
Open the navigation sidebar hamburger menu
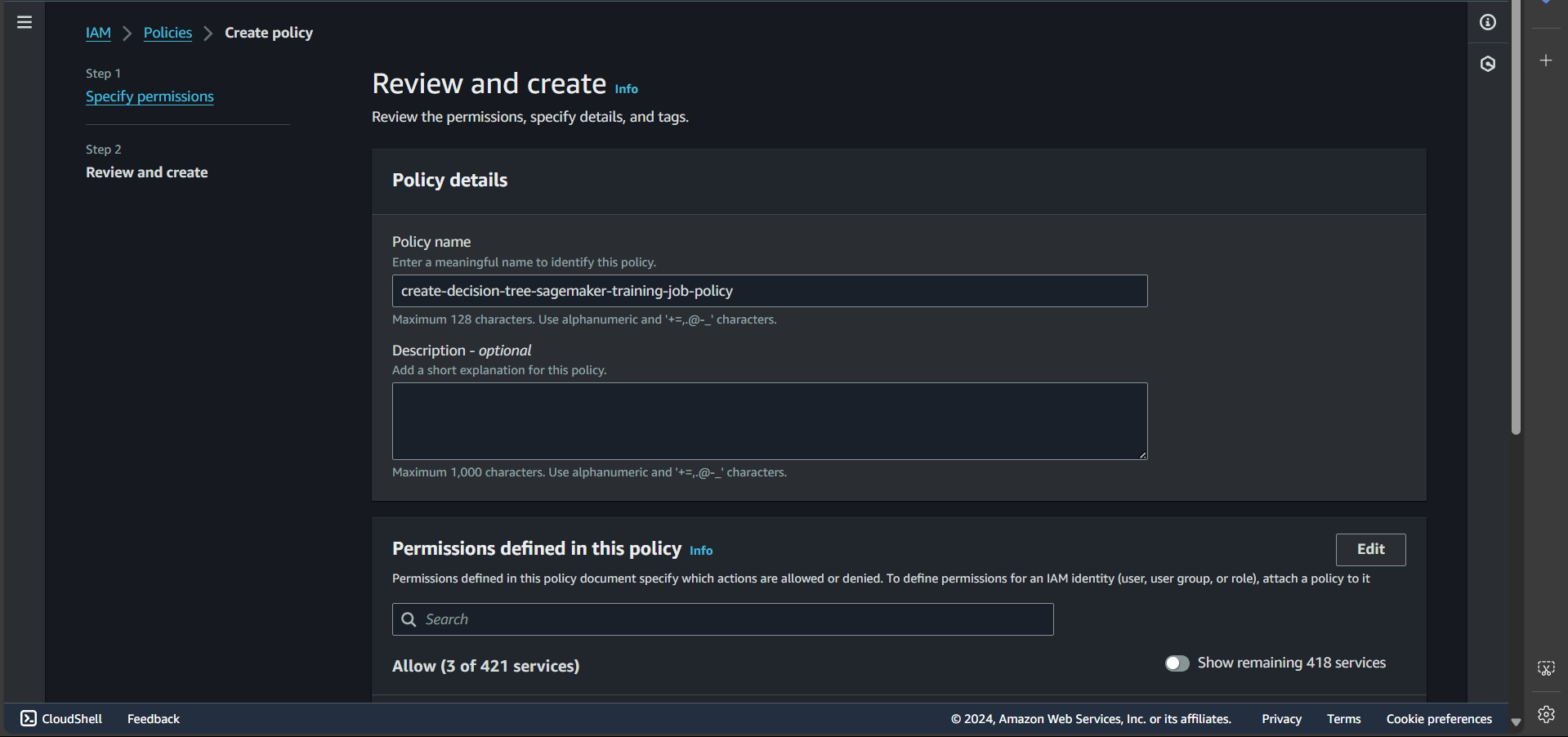(24, 22)
